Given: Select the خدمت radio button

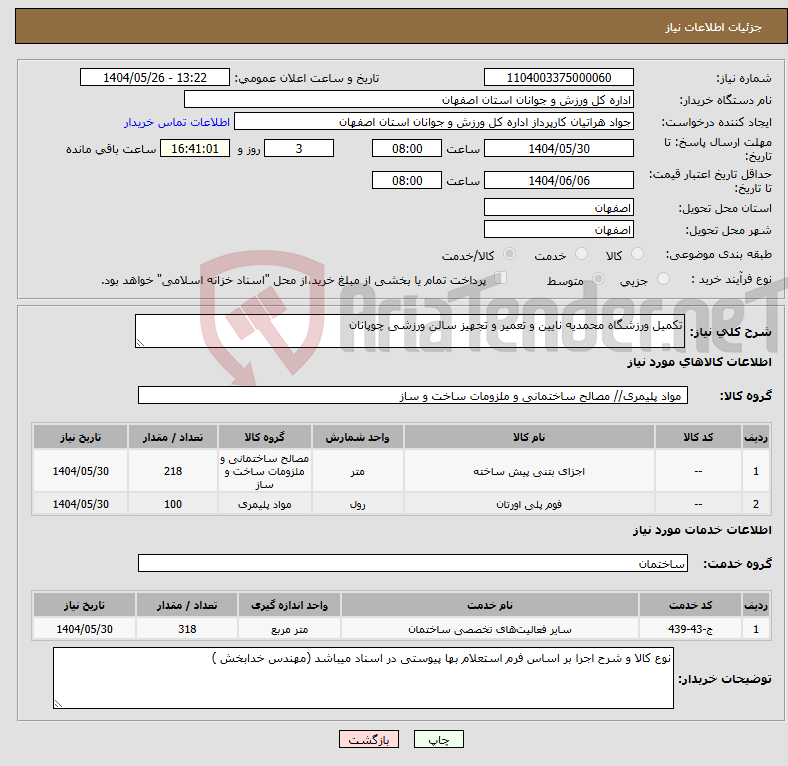Looking at the screenshot, I should (581, 254).
